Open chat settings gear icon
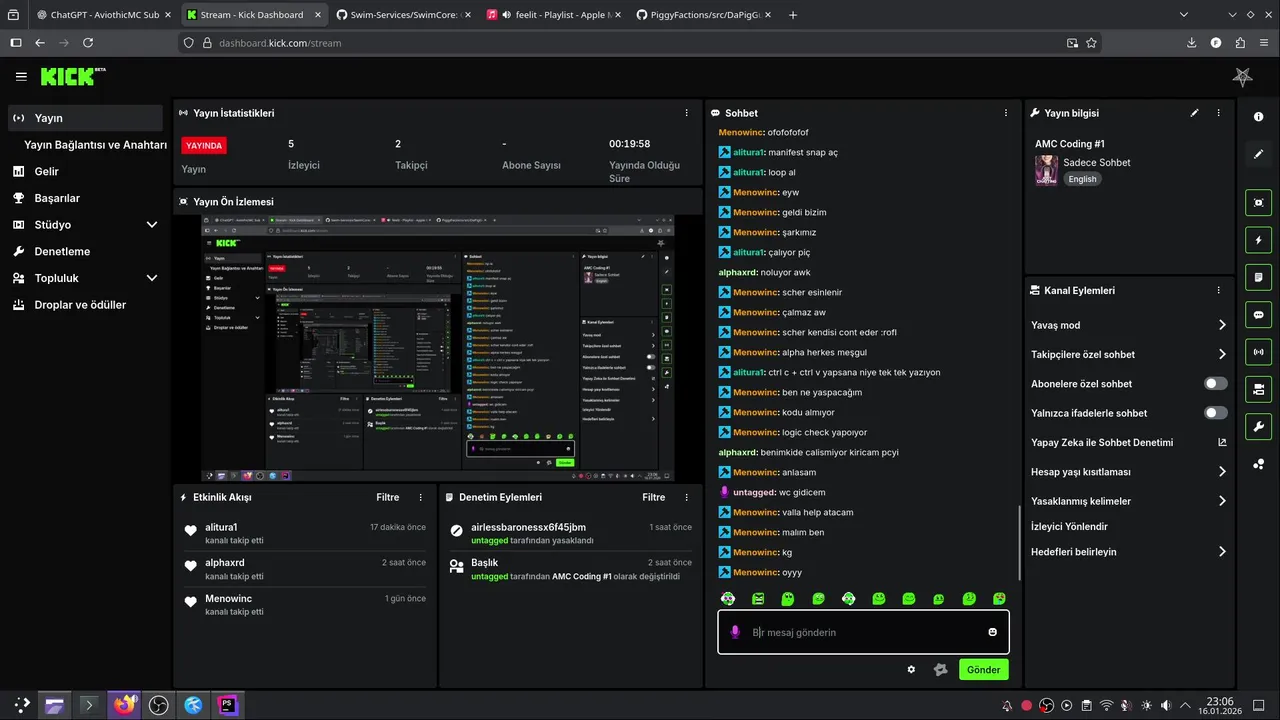The image size is (1280, 720). click(x=911, y=669)
